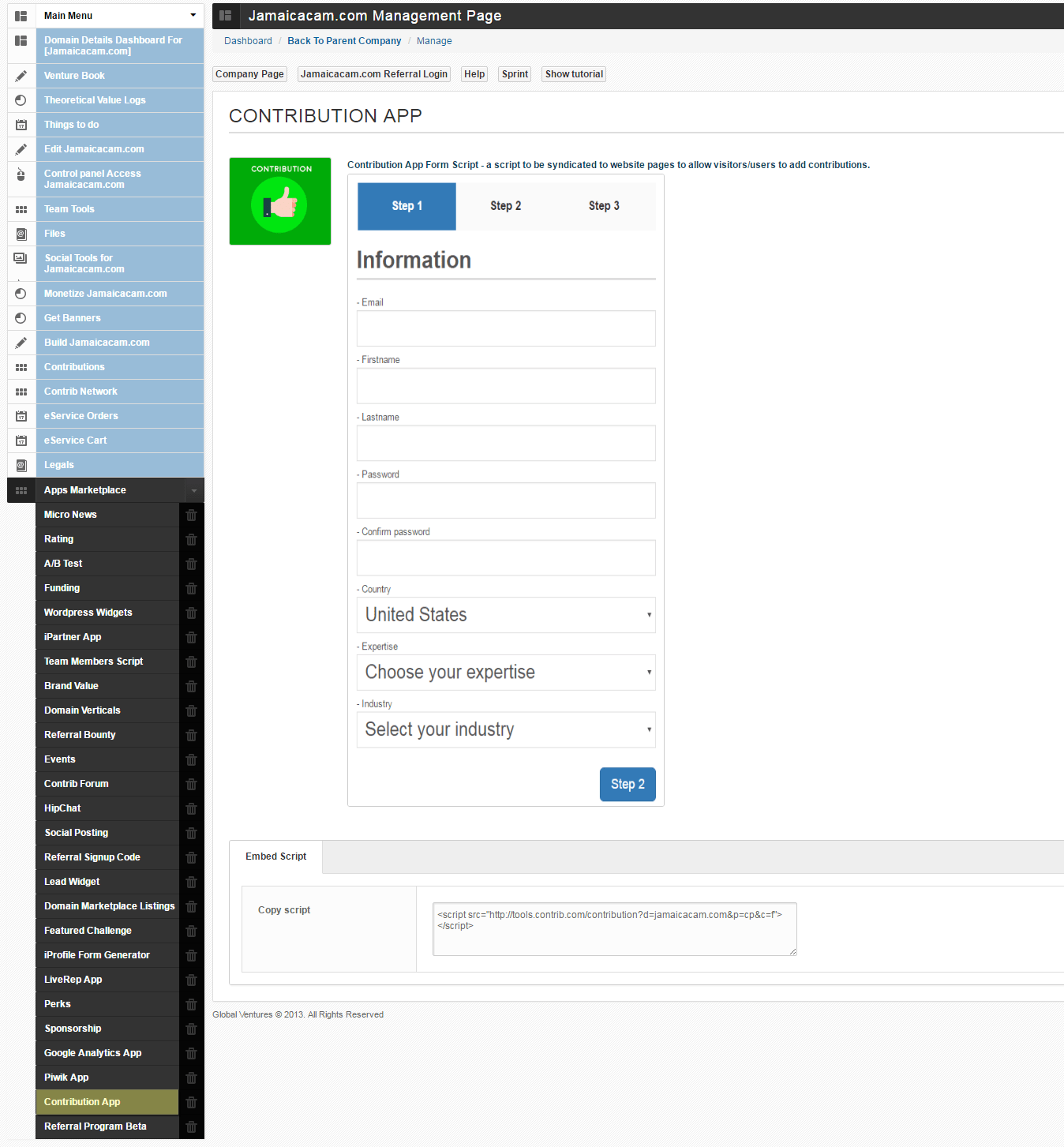The image size is (1064, 1147).
Task: Click the trash icon beside Events
Action: [191, 759]
